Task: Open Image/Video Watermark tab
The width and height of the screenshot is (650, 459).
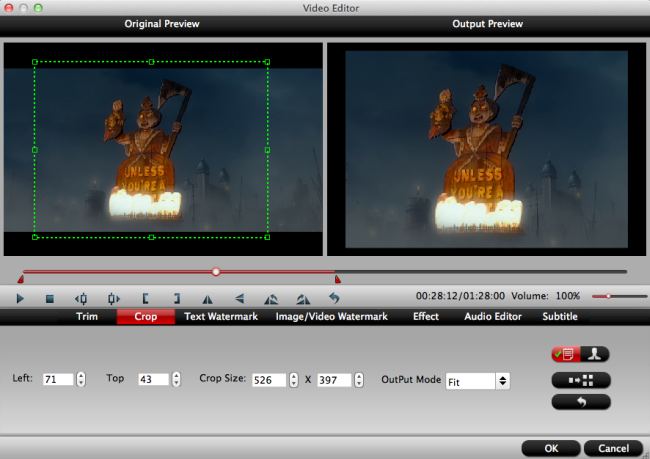Action: tap(331, 316)
